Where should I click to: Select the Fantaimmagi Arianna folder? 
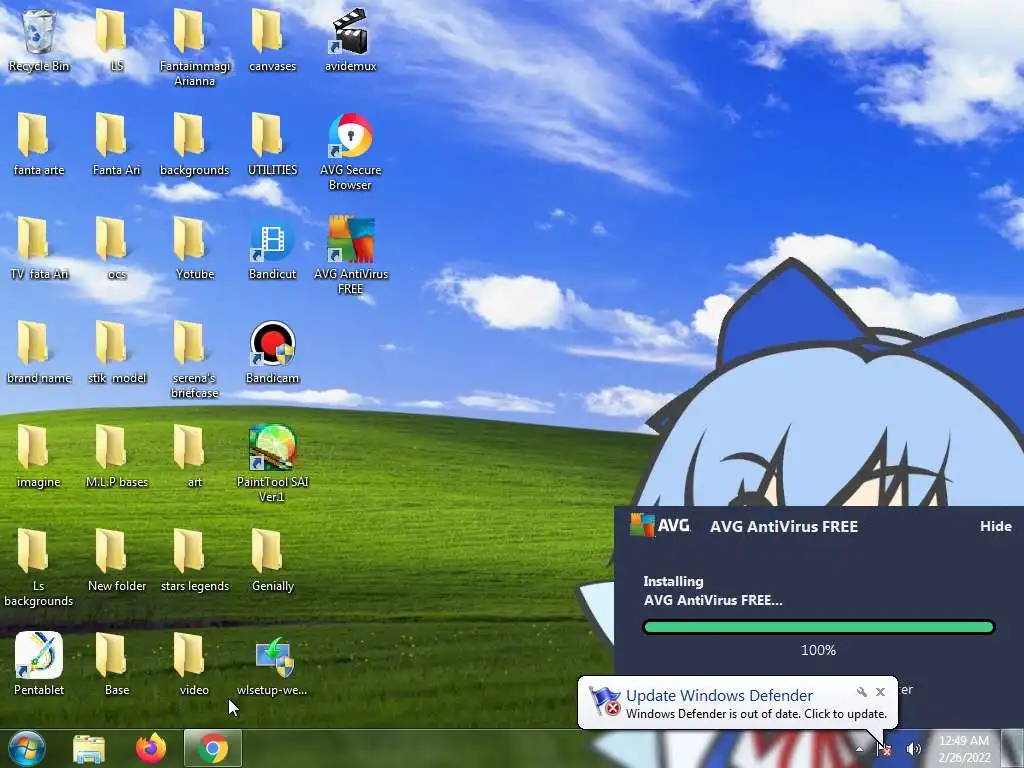(x=195, y=48)
